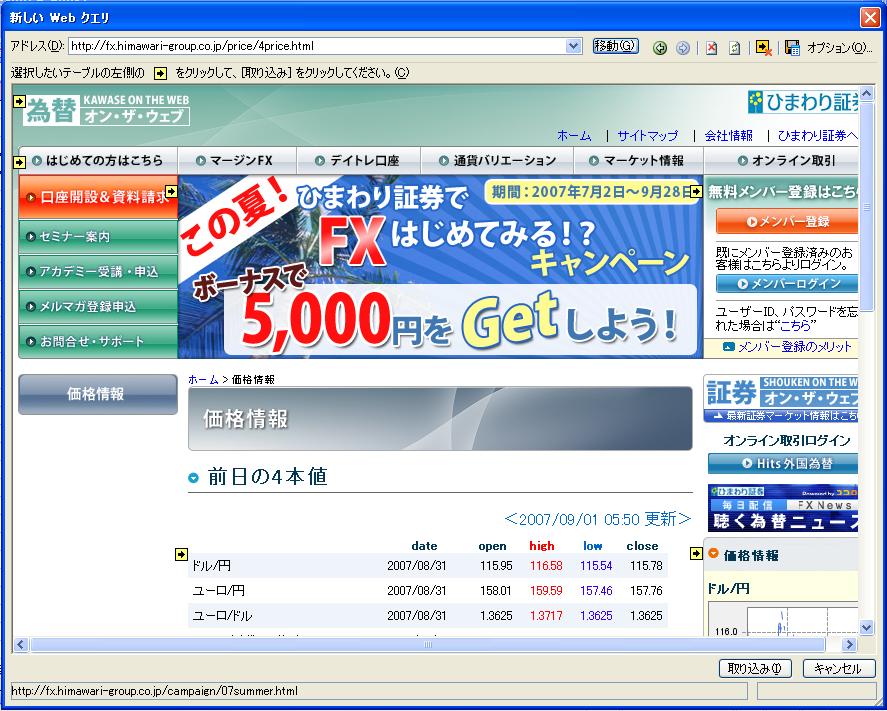Click the 聴く為替ニュース banner
The height and width of the screenshot is (711, 887).
[x=783, y=508]
